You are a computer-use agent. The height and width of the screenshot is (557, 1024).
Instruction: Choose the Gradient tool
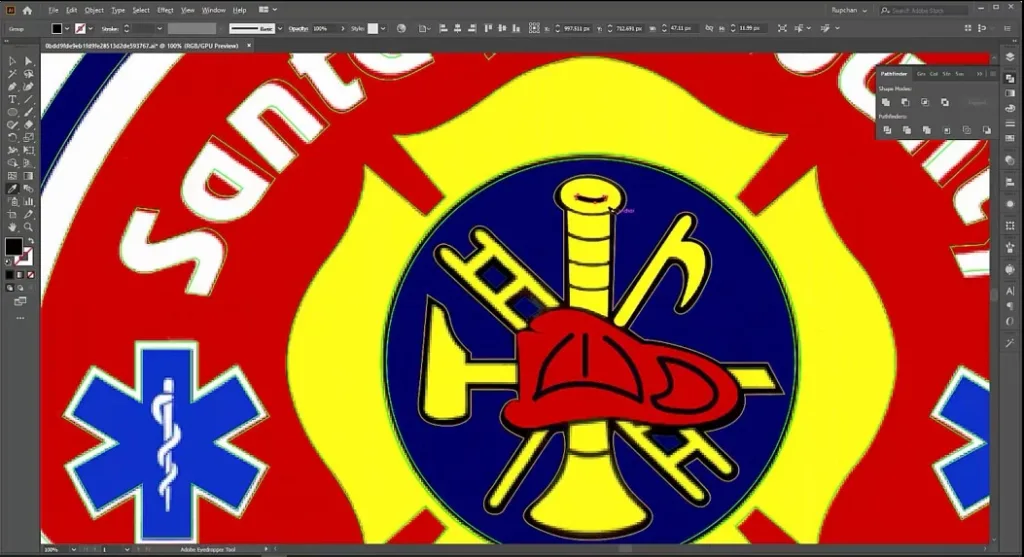tap(28, 176)
